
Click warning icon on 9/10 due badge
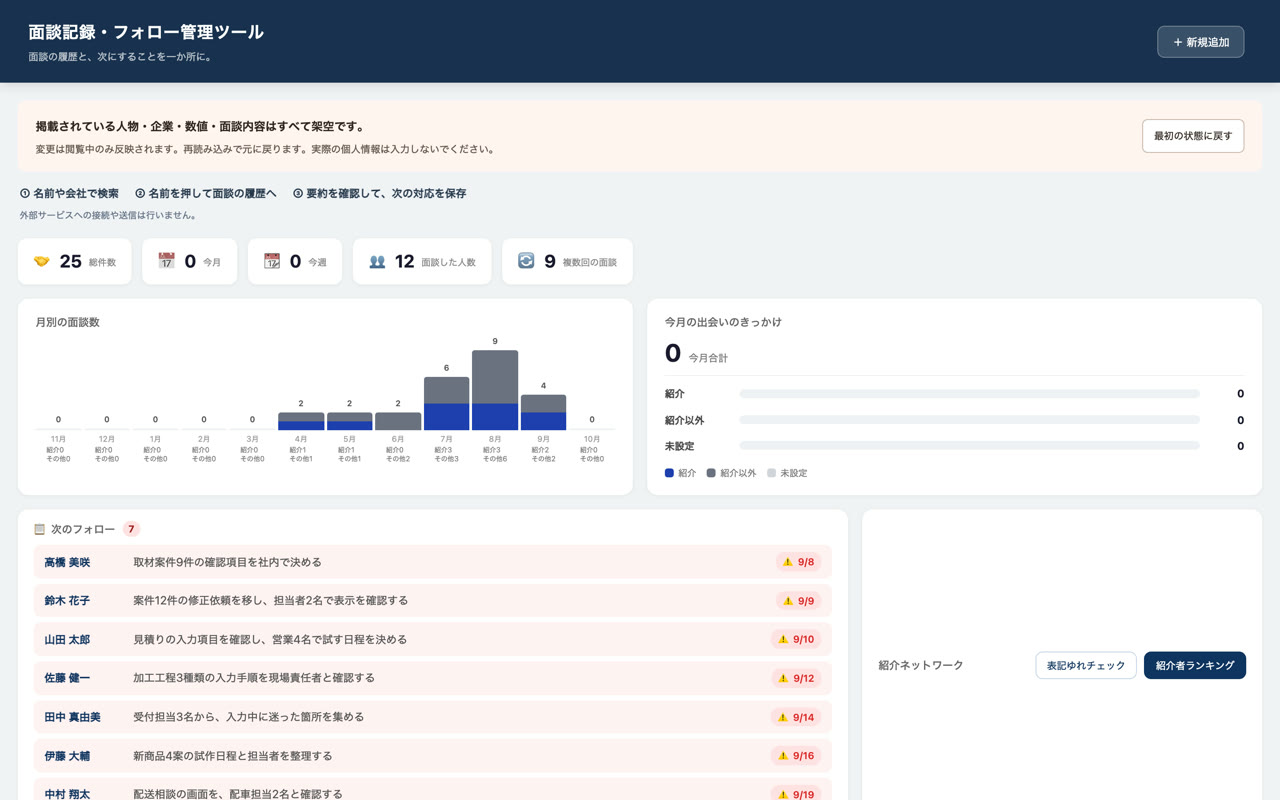pyautogui.click(x=782, y=639)
